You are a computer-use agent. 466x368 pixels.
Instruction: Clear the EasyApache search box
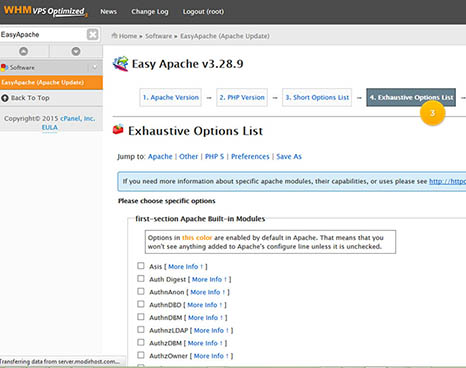(x=93, y=34)
